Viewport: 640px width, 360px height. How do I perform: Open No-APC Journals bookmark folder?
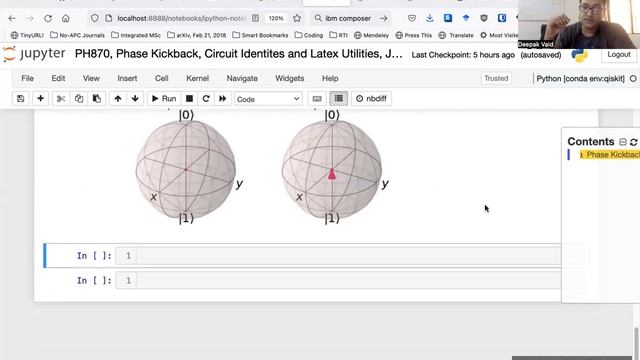(x=77, y=35)
